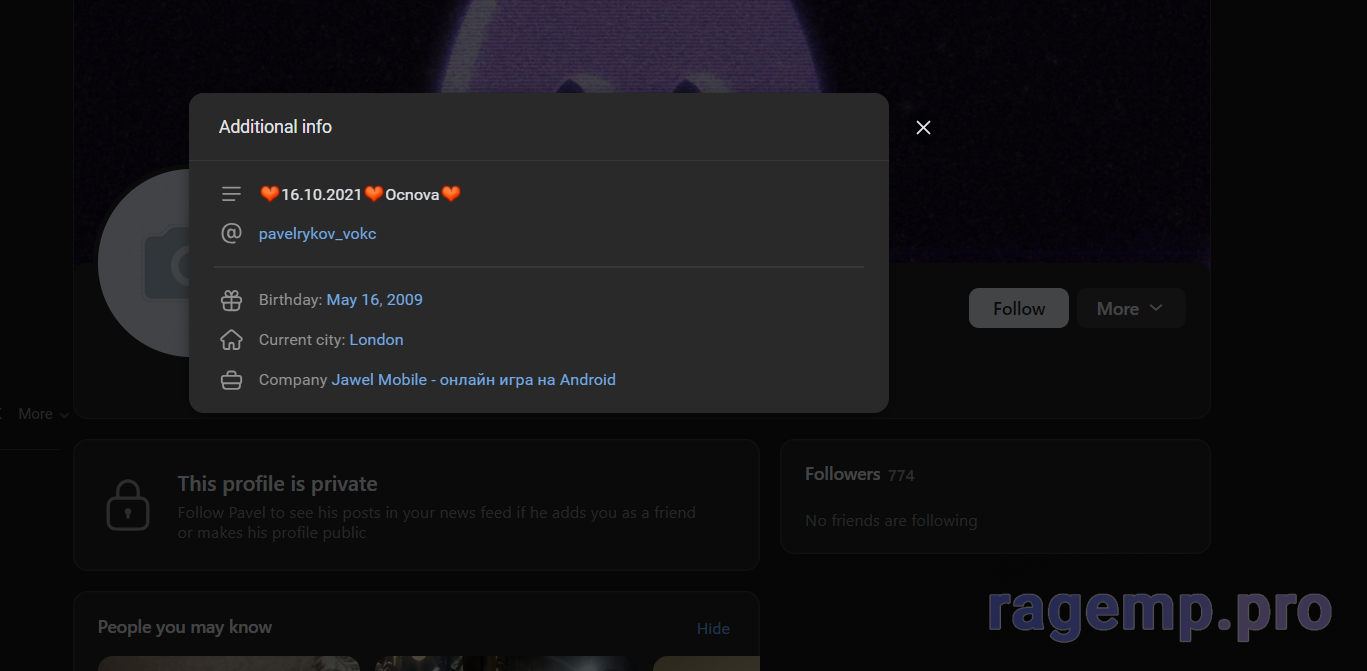Click the gift birthday icon
Viewport: 1367px width, 671px height.
[x=231, y=300]
